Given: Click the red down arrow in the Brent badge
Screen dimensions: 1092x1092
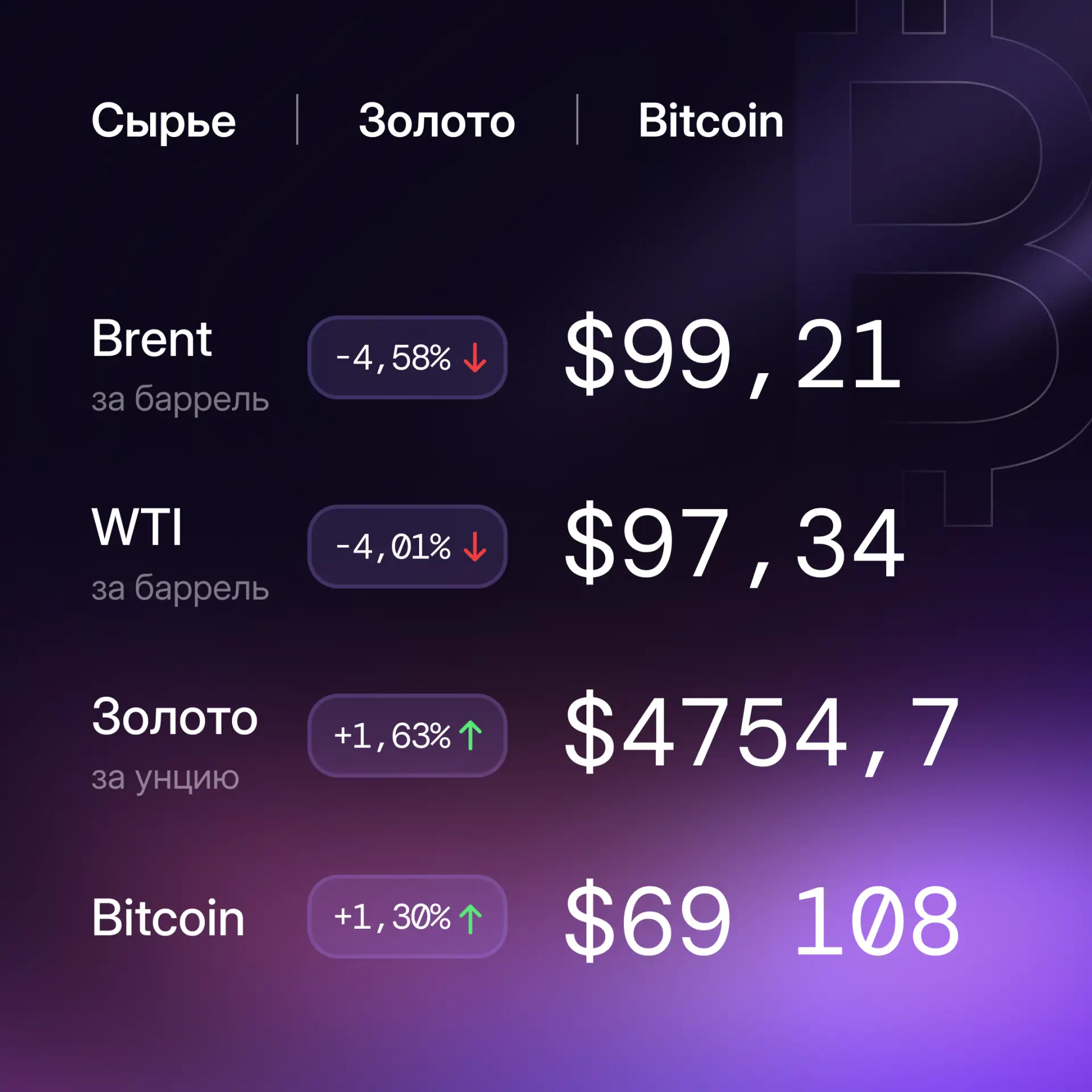Looking at the screenshot, I should click(474, 358).
